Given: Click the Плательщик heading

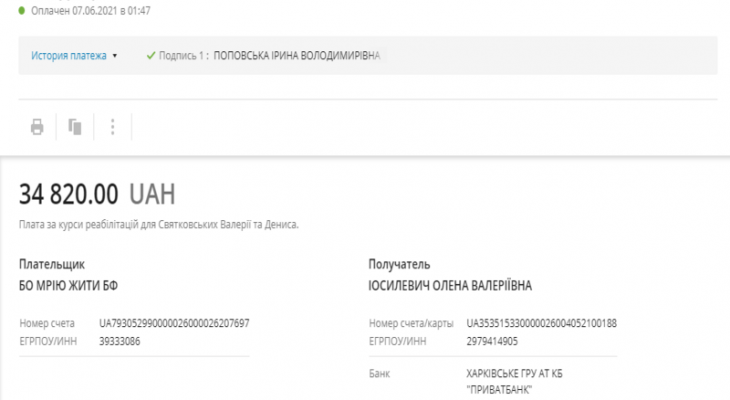Looking at the screenshot, I should [x=52, y=264].
